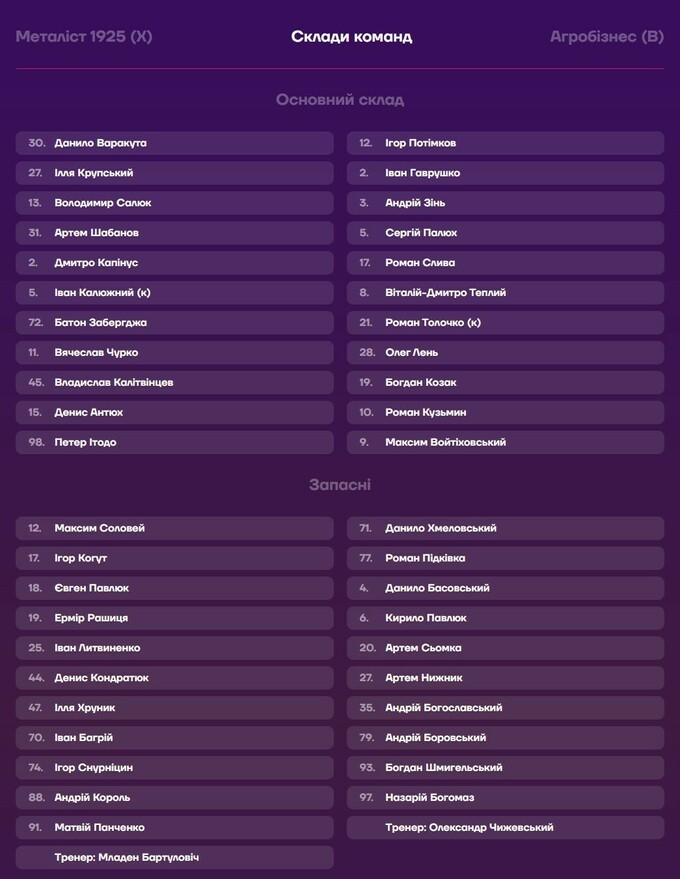Select substitute Кирило Павлюк, number 6
Image resolution: width=680 pixels, height=879 pixels.
coord(505,618)
